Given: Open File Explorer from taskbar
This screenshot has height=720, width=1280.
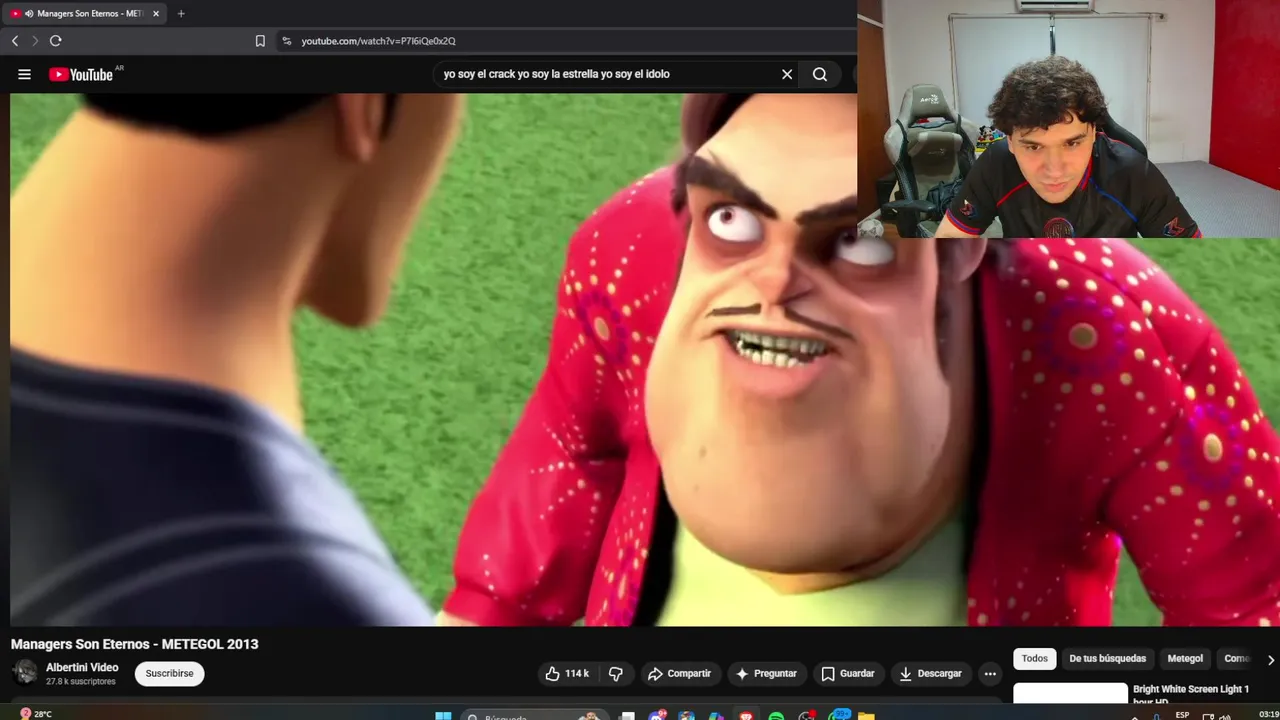Looking at the screenshot, I should pos(866,716).
